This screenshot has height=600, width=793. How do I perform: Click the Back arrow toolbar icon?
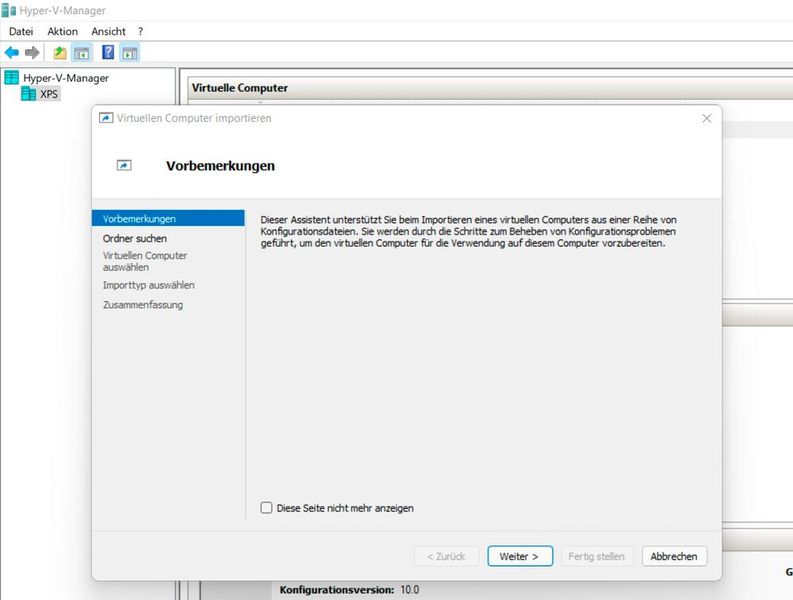coord(12,52)
